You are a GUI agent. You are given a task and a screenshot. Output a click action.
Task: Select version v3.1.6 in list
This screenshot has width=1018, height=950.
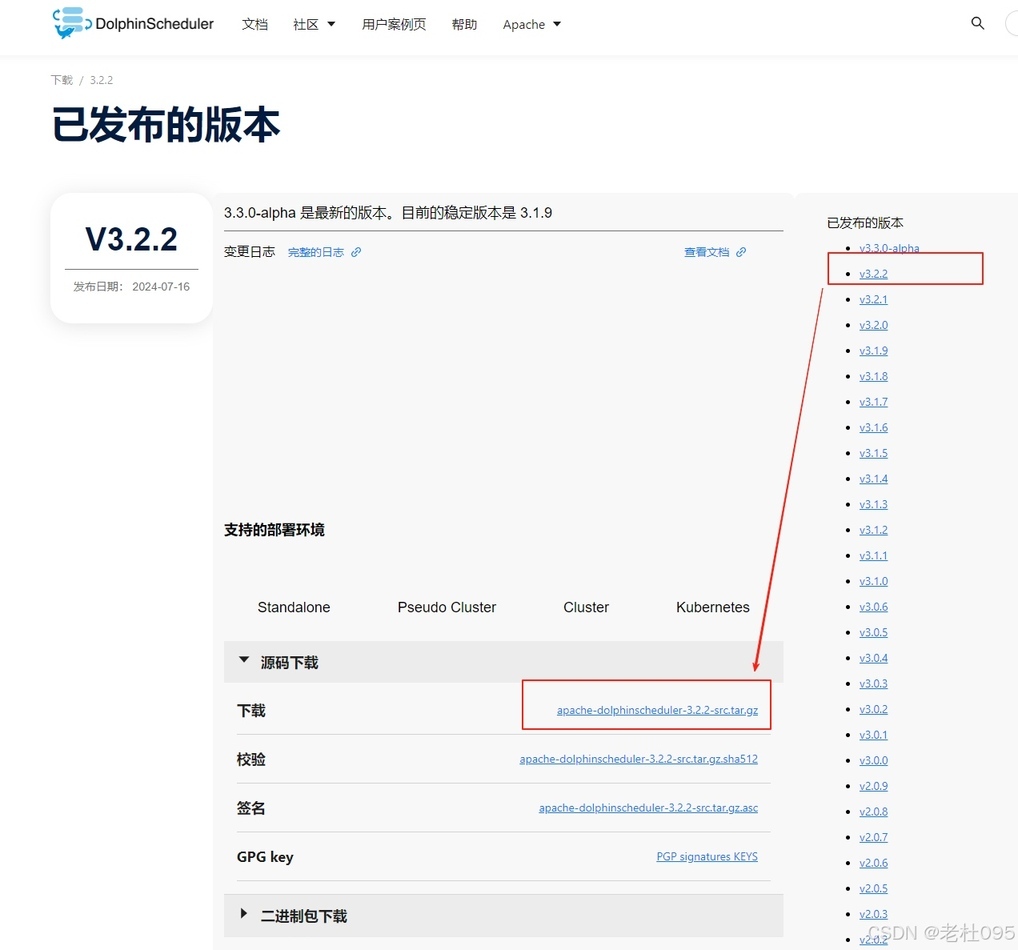(x=873, y=427)
